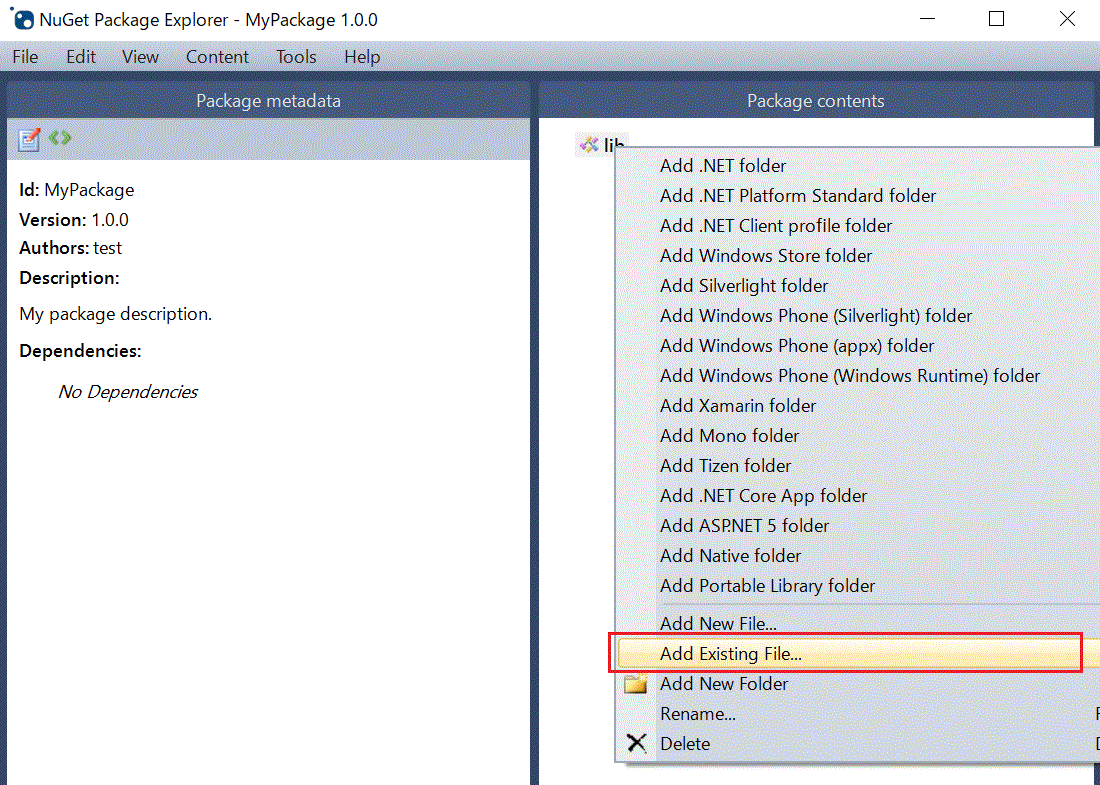
Task: Select Add Mono folder
Action: (x=857, y=436)
